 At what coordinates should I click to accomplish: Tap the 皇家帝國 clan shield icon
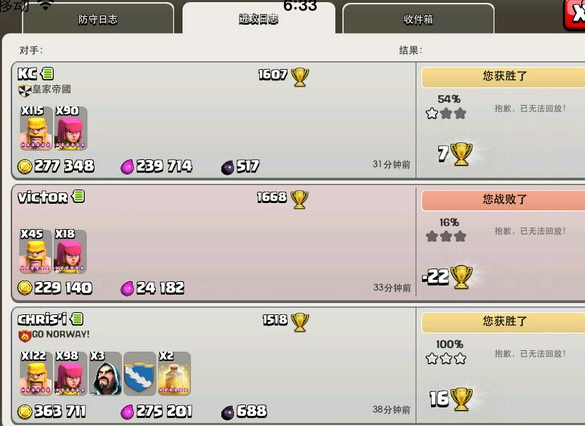(25, 90)
